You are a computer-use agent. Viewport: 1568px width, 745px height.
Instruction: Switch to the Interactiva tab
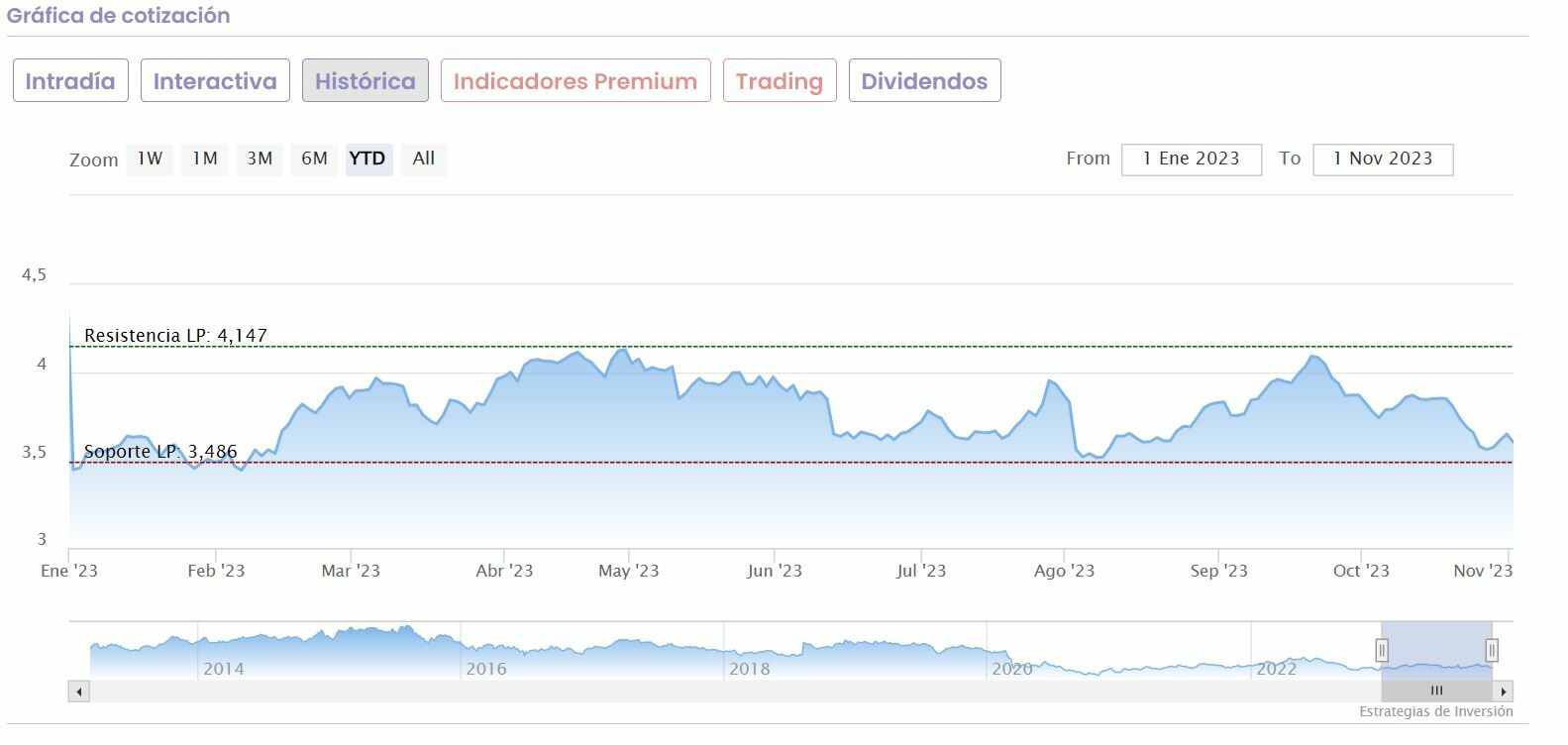click(215, 81)
